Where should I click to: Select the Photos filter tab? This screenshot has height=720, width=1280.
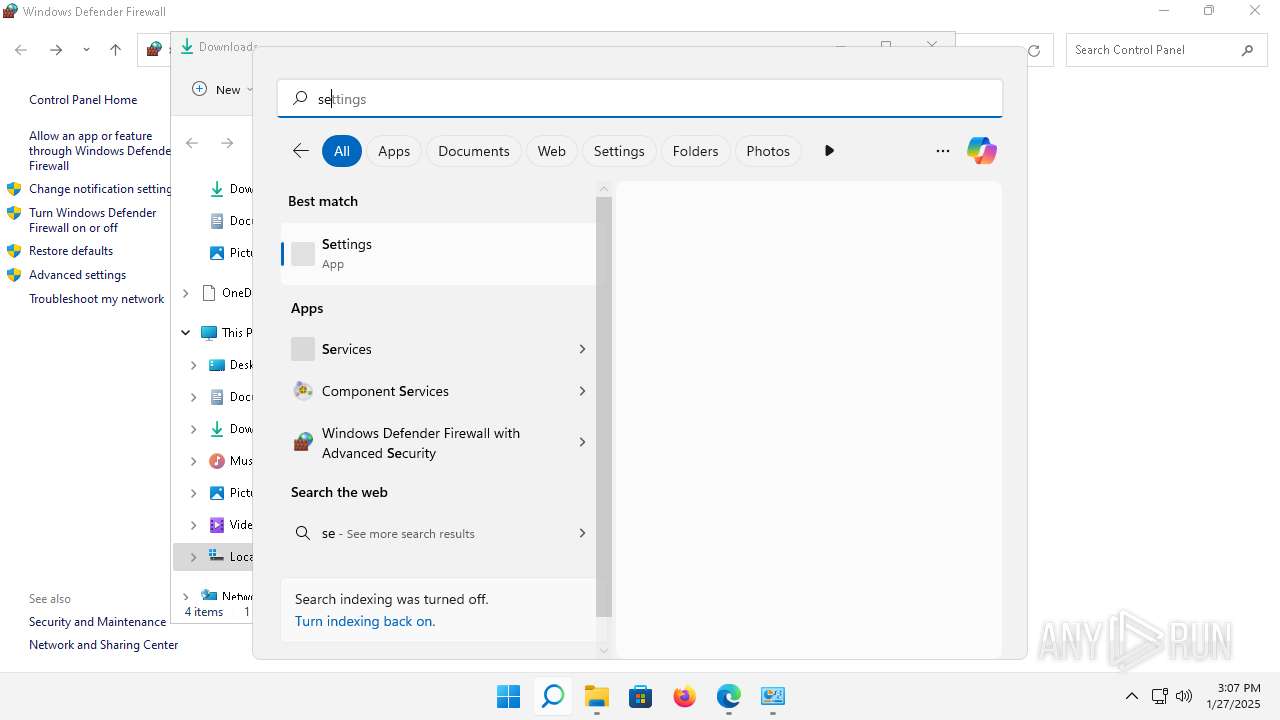click(x=768, y=151)
